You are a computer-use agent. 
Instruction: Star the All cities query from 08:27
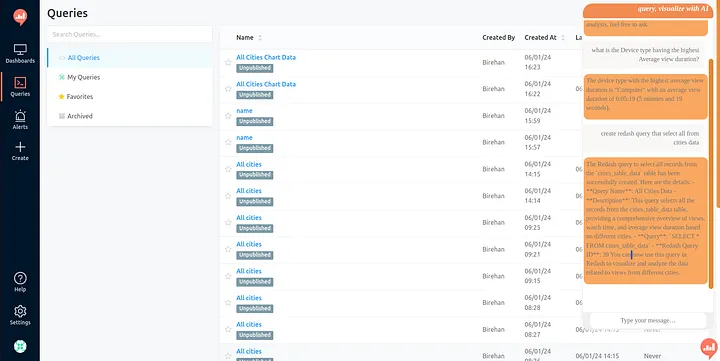[x=228, y=329]
